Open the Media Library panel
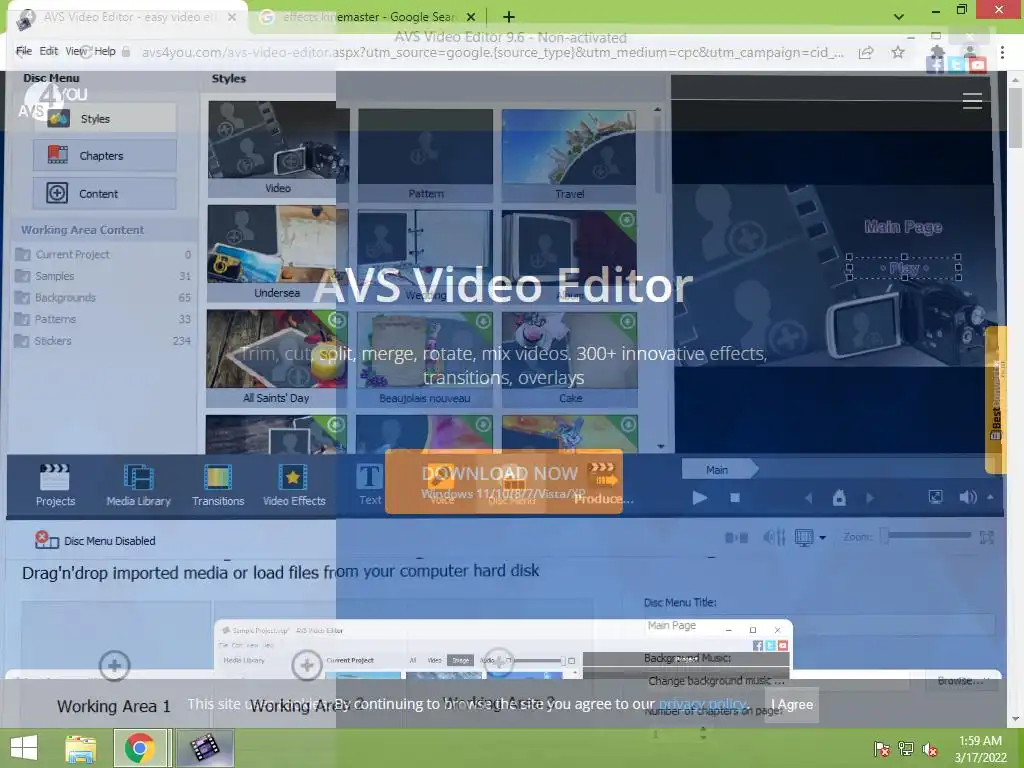Viewport: 1024px width, 768px height. click(138, 485)
